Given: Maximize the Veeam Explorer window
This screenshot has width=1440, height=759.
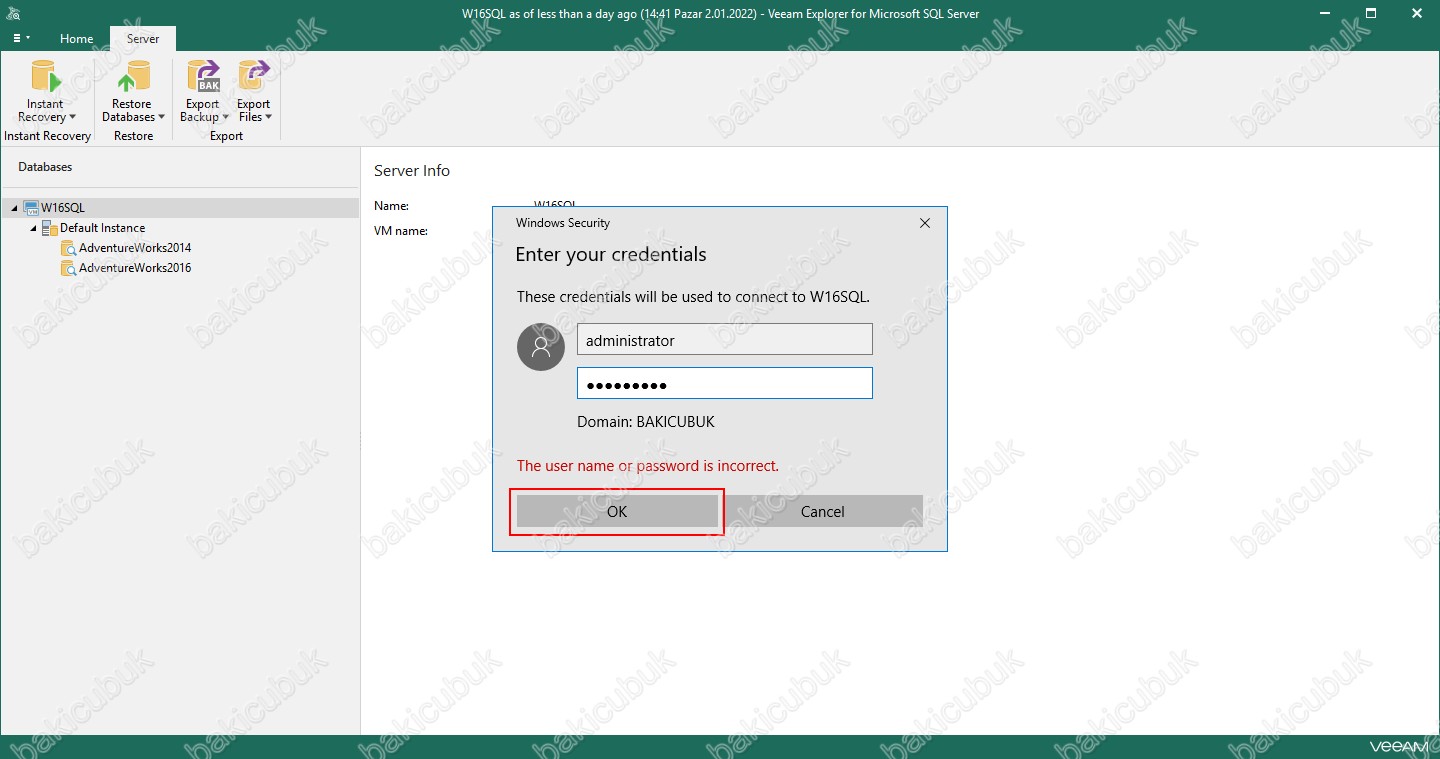Looking at the screenshot, I should pyautogui.click(x=1371, y=13).
